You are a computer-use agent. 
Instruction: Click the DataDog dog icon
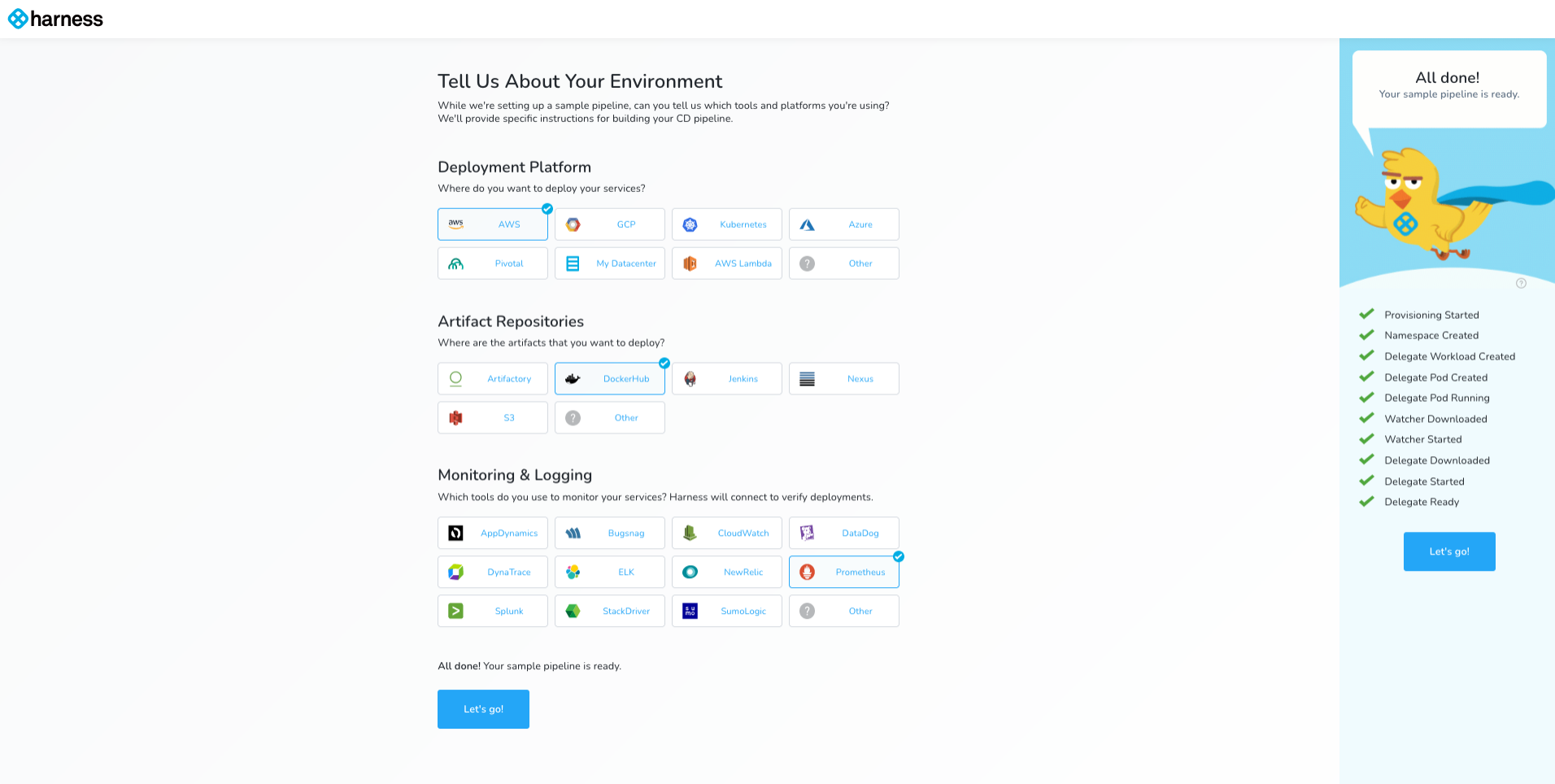pos(808,534)
